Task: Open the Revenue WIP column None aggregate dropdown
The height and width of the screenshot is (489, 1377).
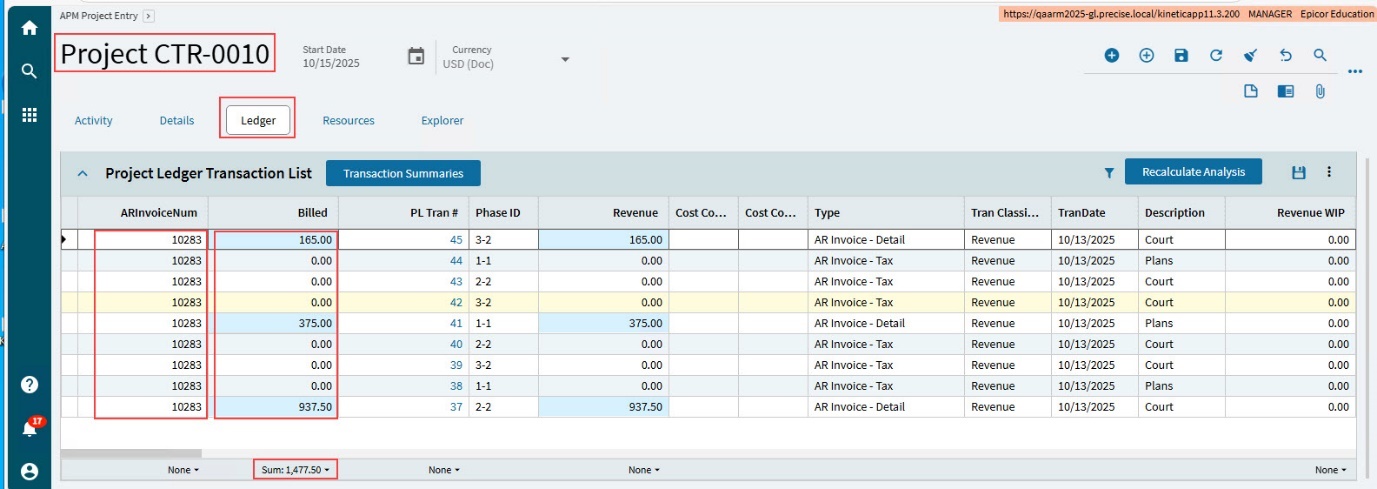Action: tap(1331, 469)
